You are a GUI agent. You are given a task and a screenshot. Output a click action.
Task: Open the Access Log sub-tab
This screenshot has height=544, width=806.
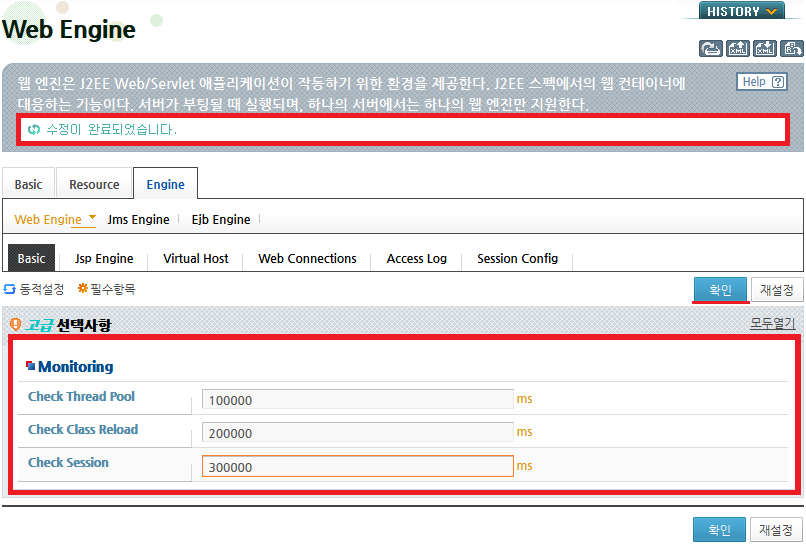[x=416, y=258]
